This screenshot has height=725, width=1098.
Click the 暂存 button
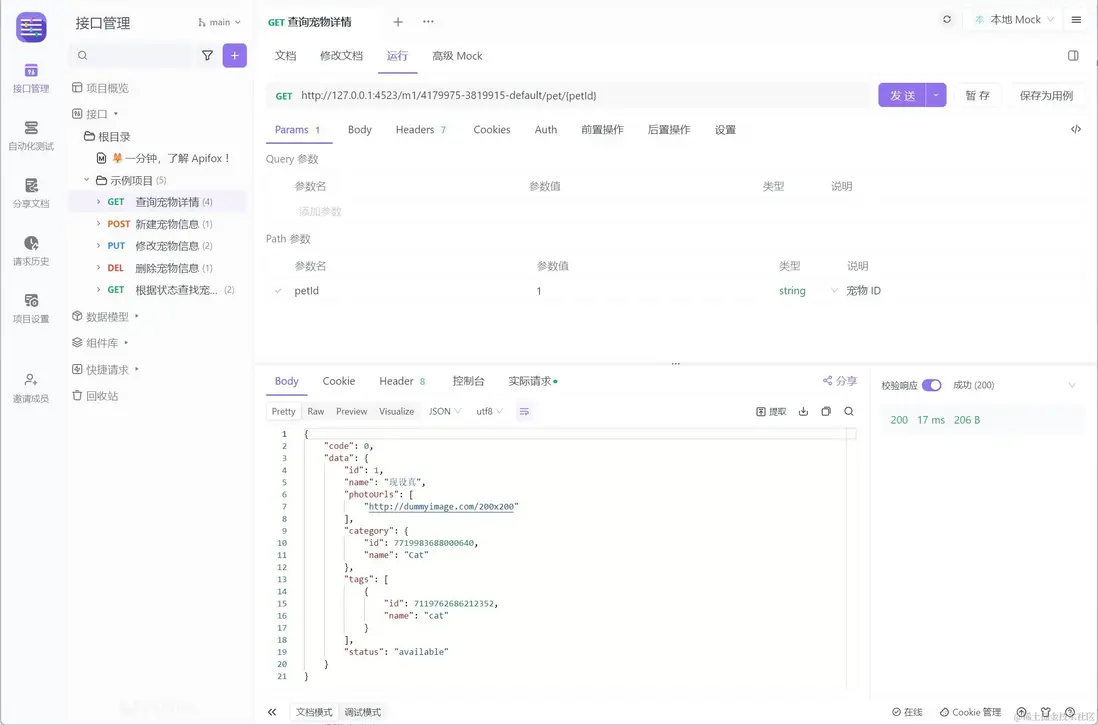point(978,95)
